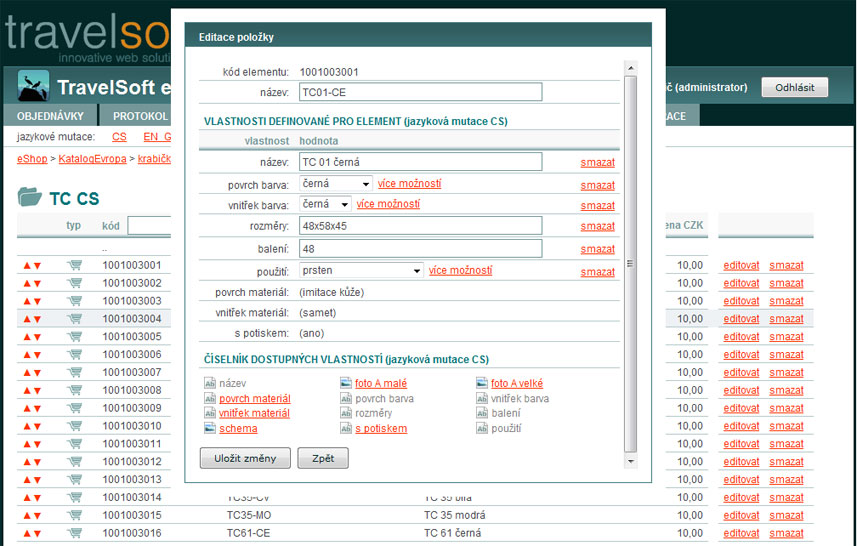The image size is (857, 546).
Task: Delete the rozměry property via smazat
Action: tap(597, 226)
